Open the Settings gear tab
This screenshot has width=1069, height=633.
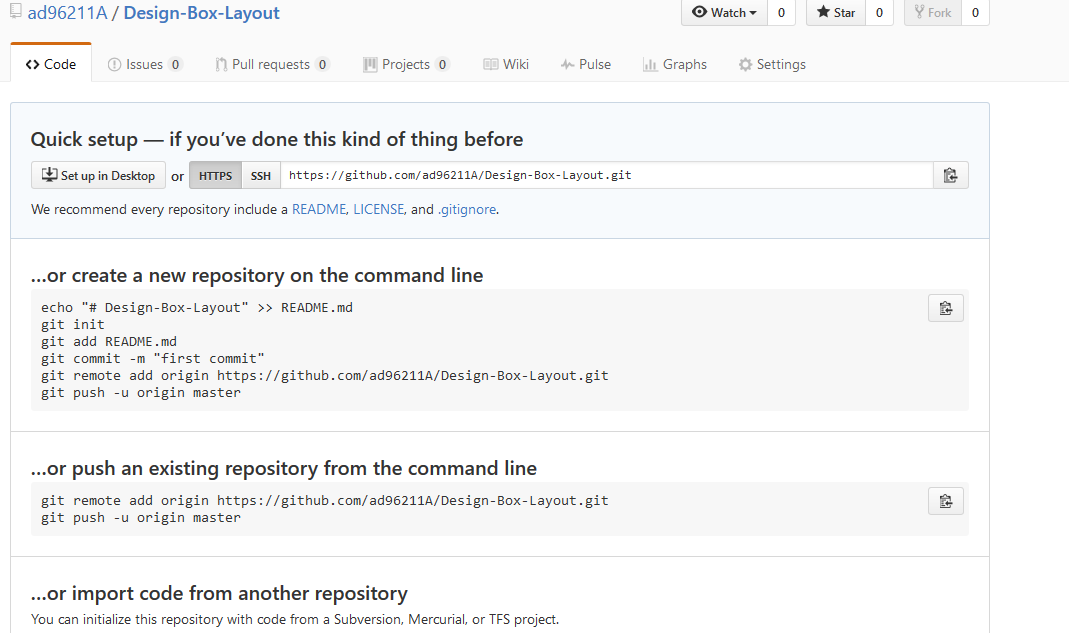click(x=772, y=65)
